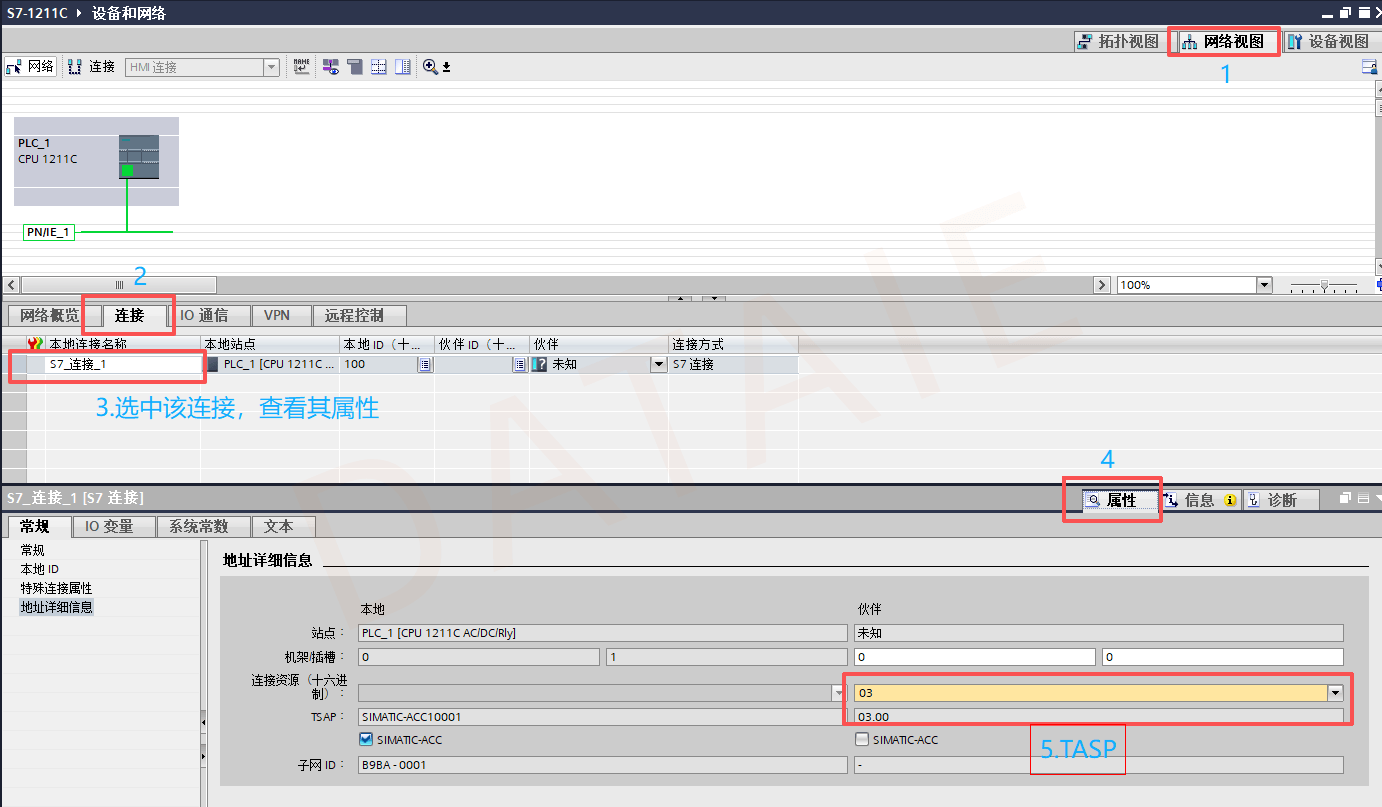The width and height of the screenshot is (1382, 807).
Task: Click the show address labels eye icon
Action: pyautogui.click(x=331, y=67)
